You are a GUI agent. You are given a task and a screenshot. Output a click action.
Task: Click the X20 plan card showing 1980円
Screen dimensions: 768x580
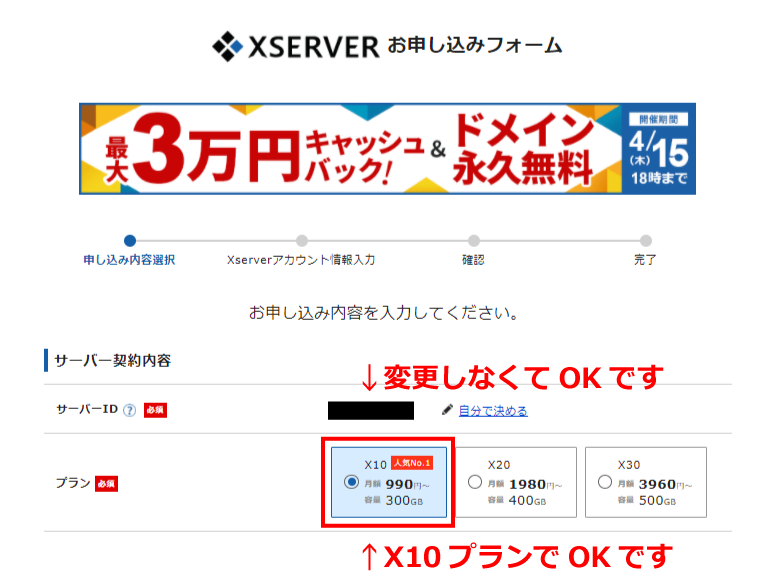[x=516, y=482]
